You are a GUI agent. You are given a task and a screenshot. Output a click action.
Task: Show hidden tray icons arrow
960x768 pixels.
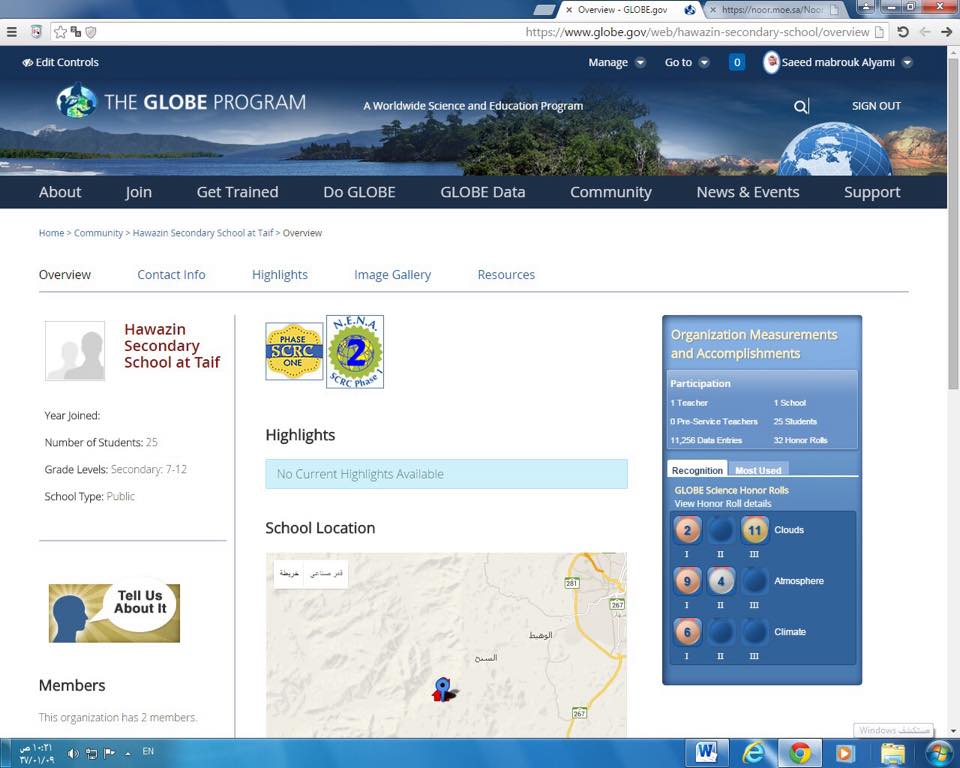127,753
